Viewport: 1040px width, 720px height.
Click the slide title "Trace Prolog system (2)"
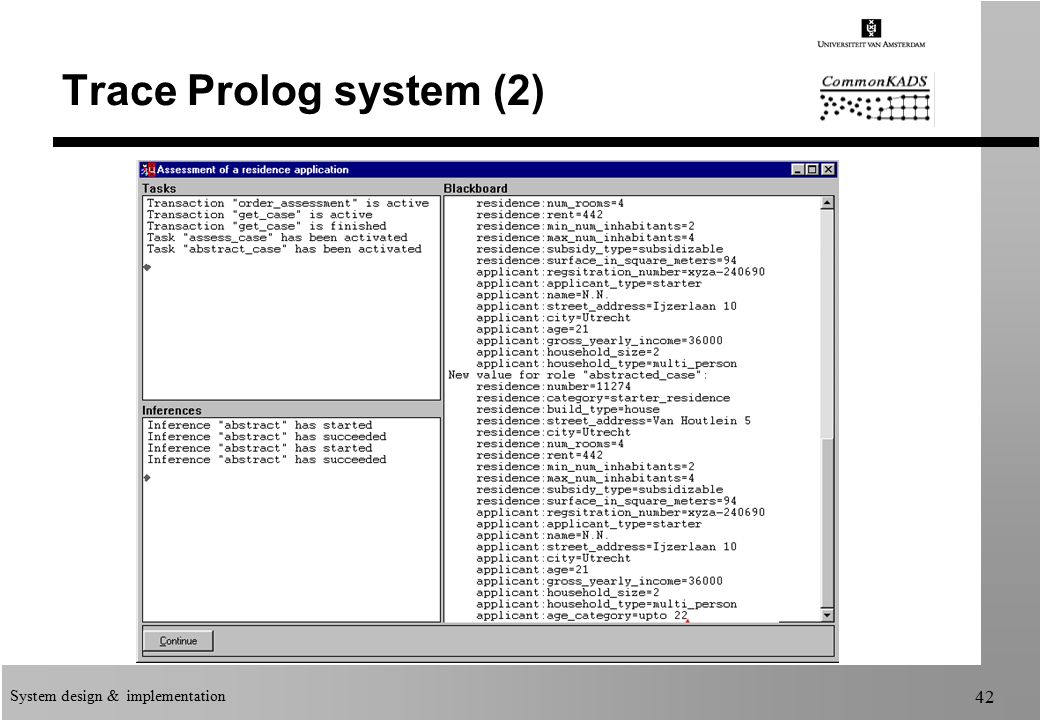(303, 91)
